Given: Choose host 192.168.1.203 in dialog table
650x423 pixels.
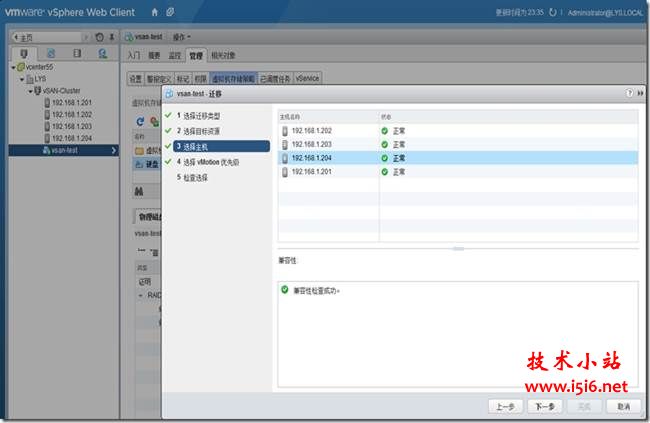Looking at the screenshot, I should coord(458,145).
